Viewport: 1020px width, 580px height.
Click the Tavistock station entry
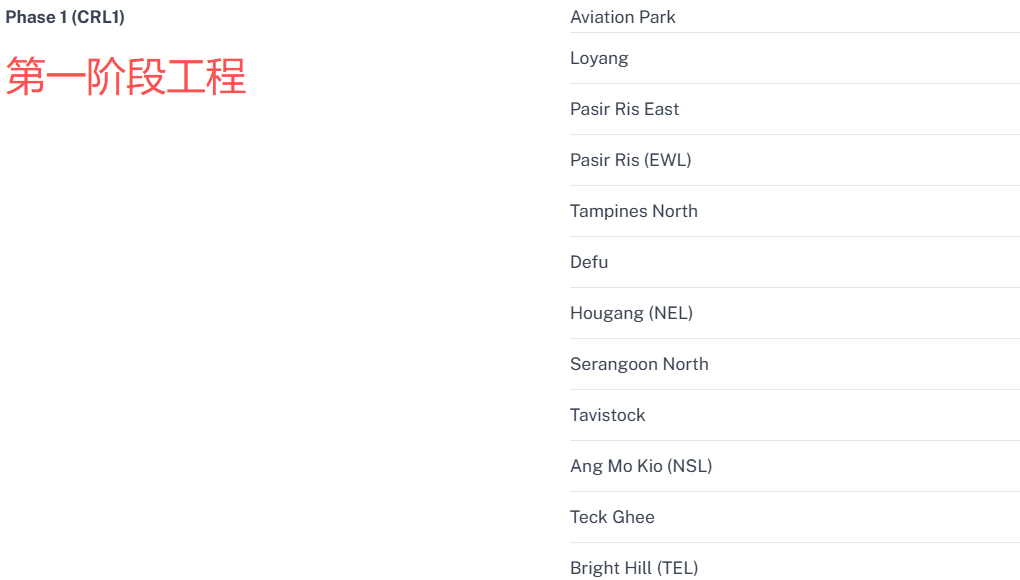pos(795,415)
